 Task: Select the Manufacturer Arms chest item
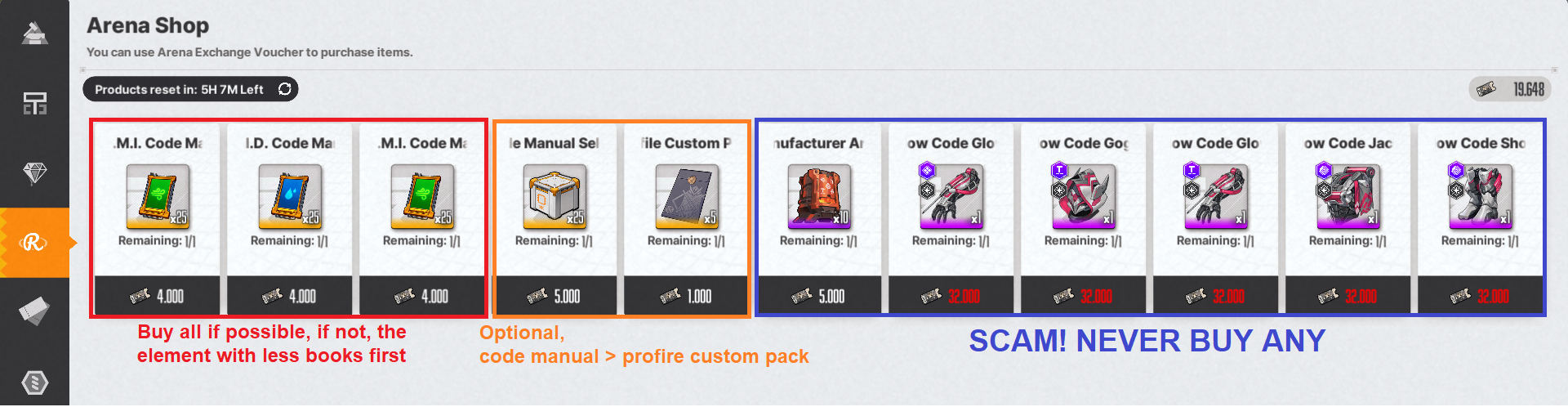coord(819,196)
